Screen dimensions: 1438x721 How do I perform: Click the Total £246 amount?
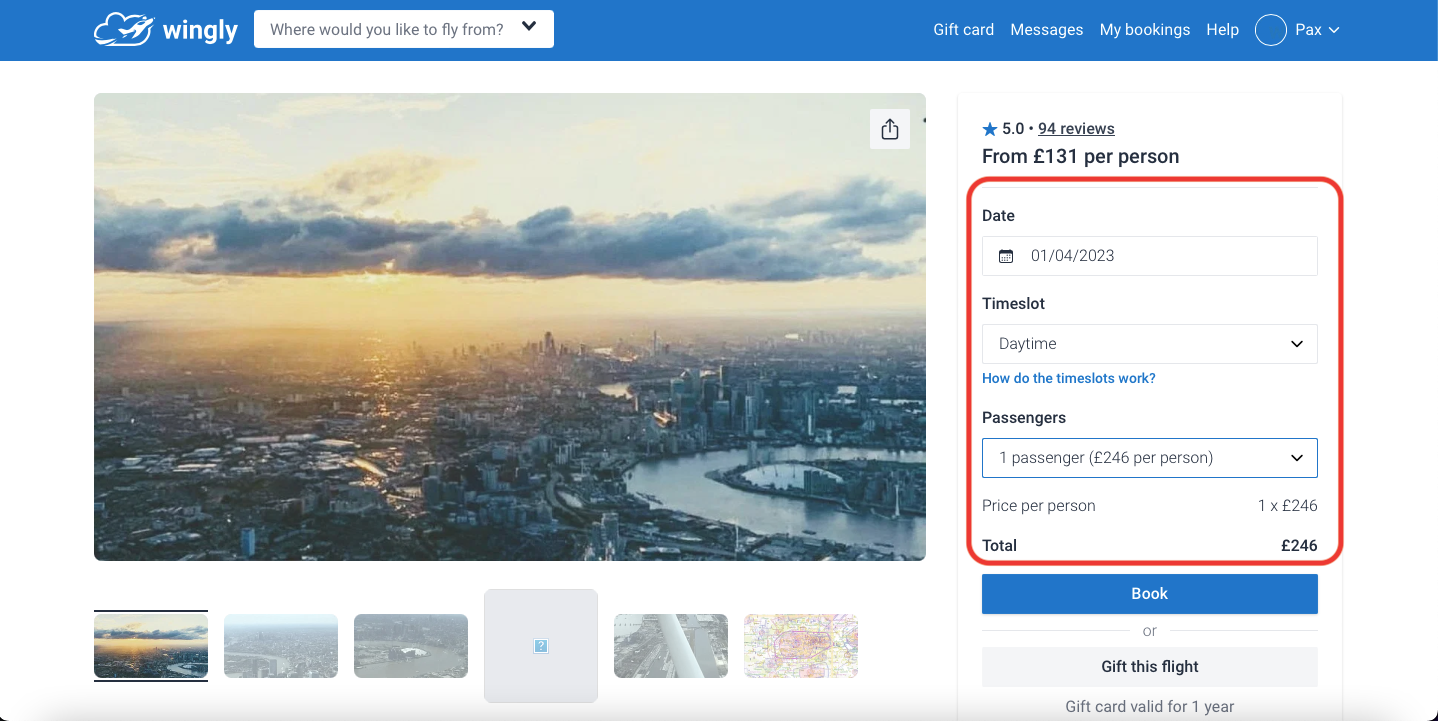point(1299,546)
